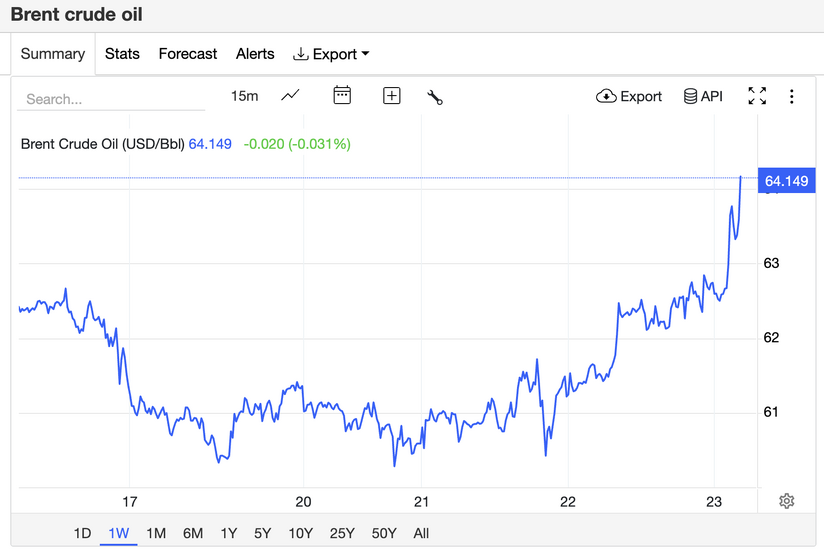This screenshot has height=549, width=825.
Task: Open the wrench chart tools icon
Action: click(x=434, y=96)
